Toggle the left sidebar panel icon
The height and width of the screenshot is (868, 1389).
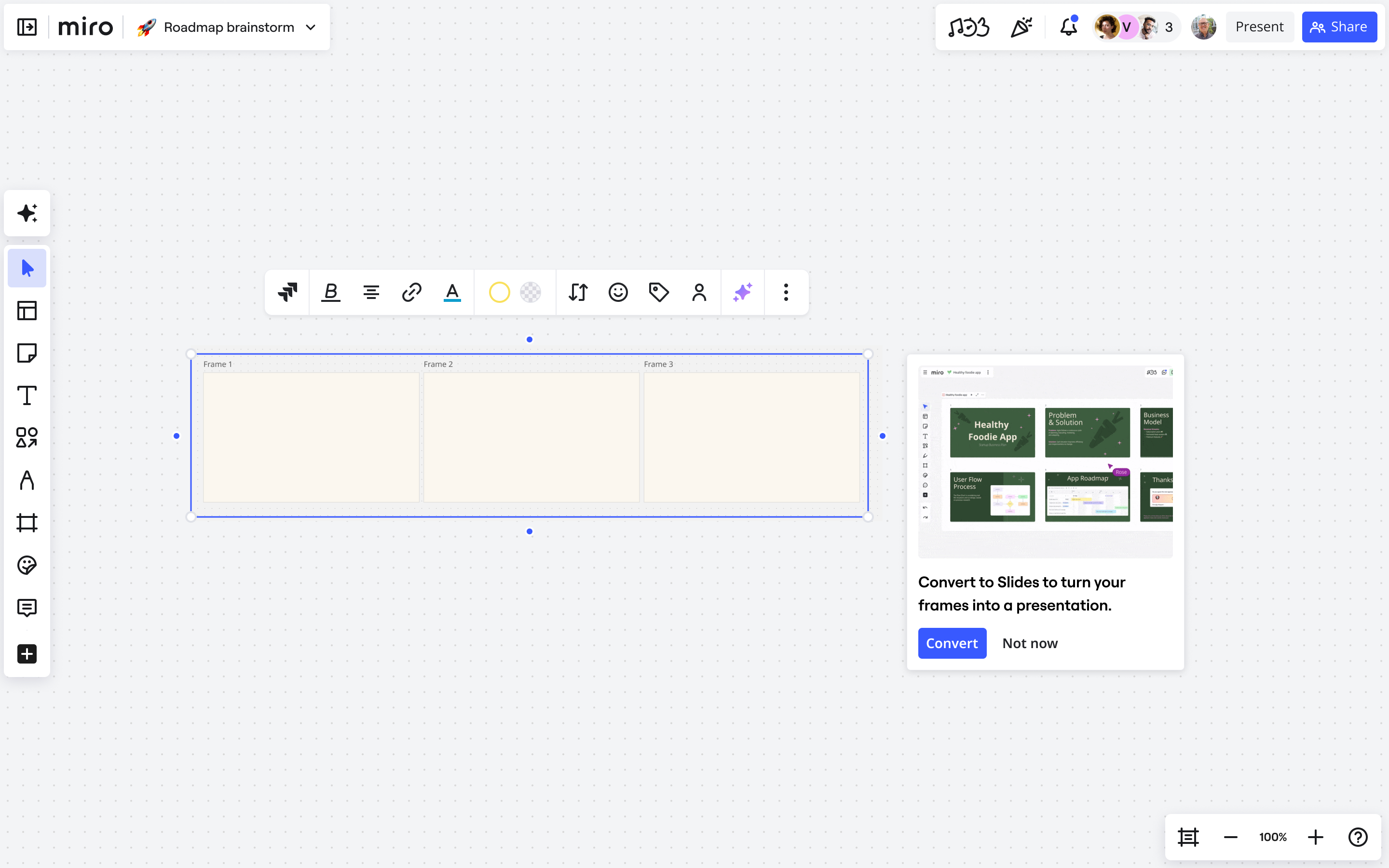(27, 27)
